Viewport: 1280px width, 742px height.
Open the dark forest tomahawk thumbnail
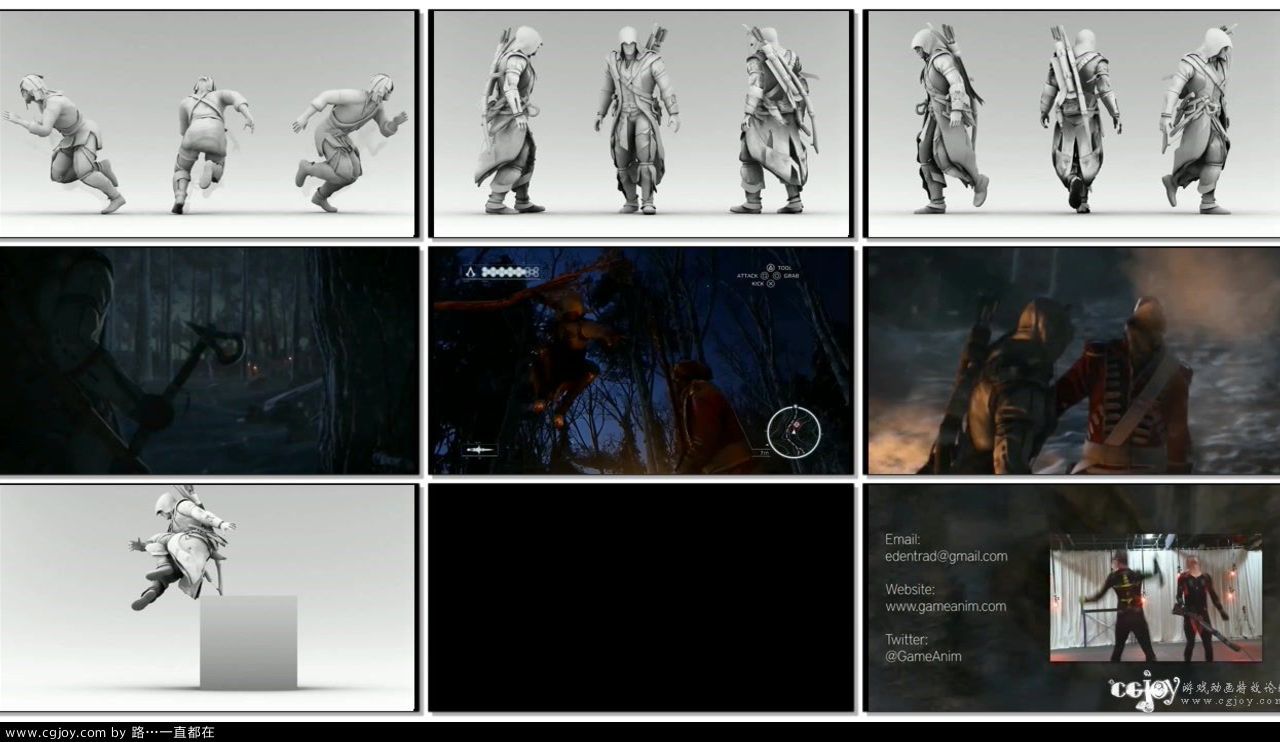[x=208, y=361]
